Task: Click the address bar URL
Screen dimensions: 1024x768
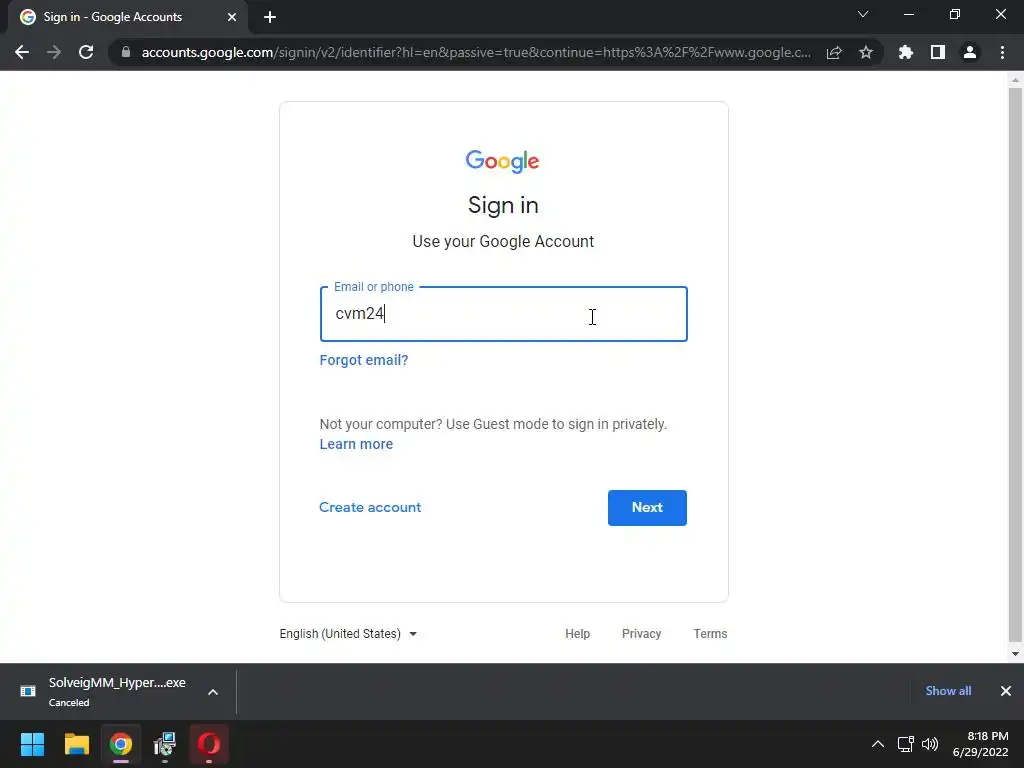Action: pyautogui.click(x=476, y=52)
